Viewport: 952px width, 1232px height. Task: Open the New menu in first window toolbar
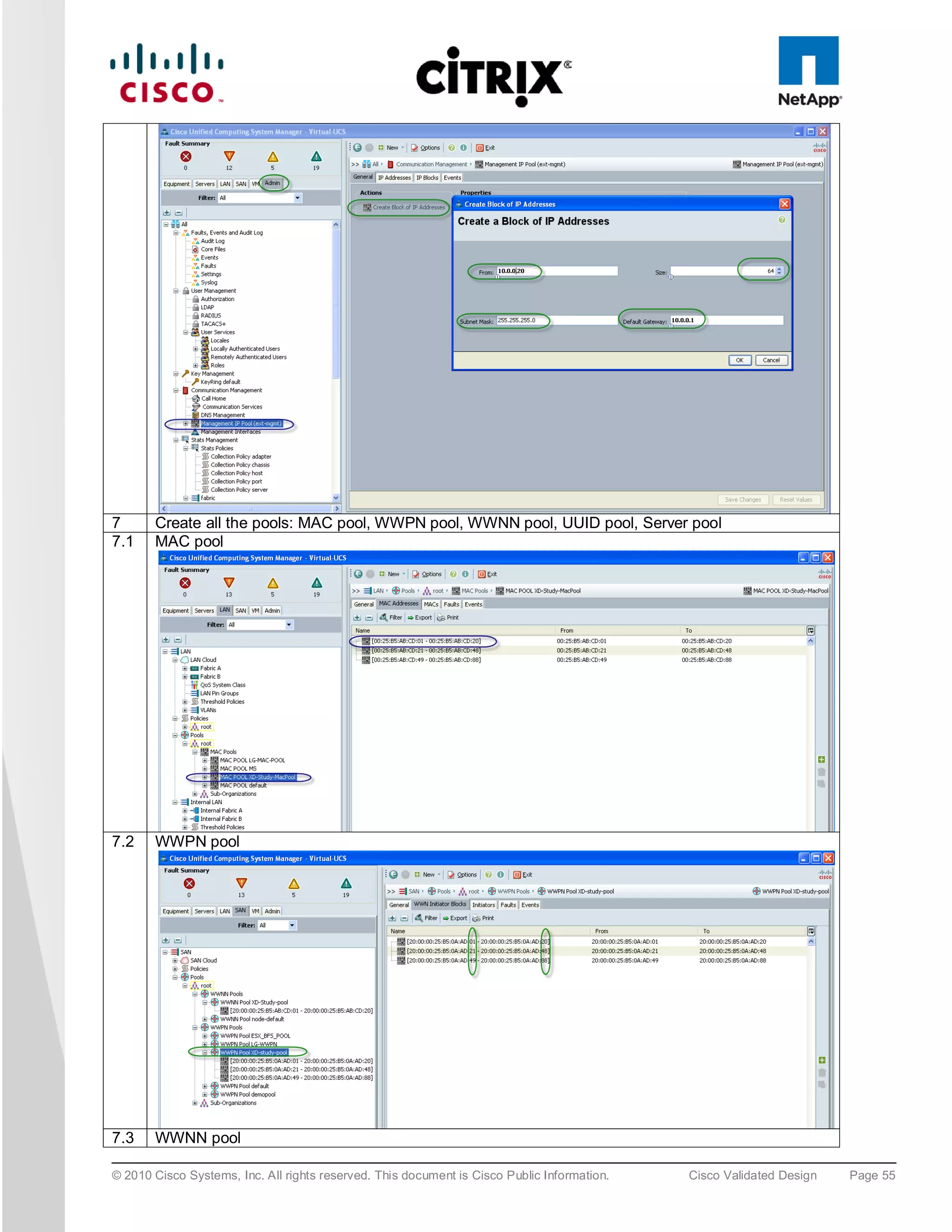[x=391, y=148]
